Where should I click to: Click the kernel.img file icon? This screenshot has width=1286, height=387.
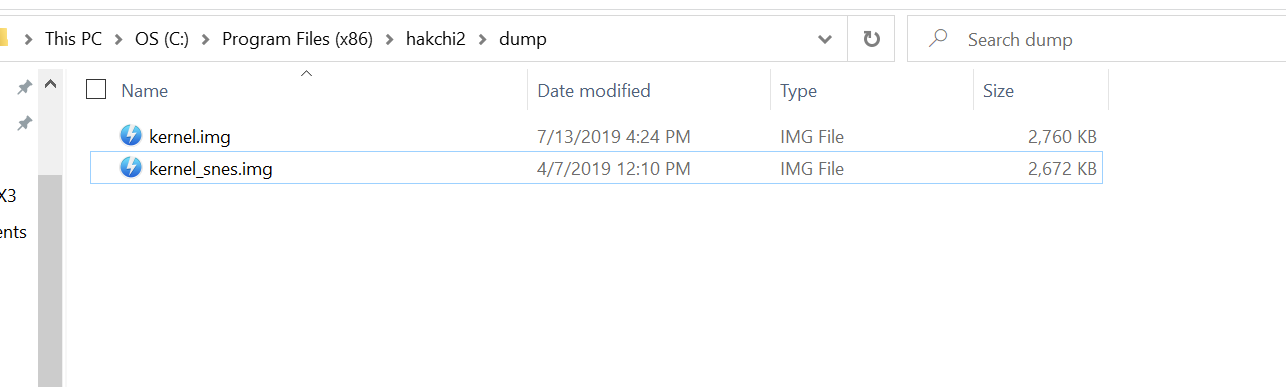[x=131, y=136]
